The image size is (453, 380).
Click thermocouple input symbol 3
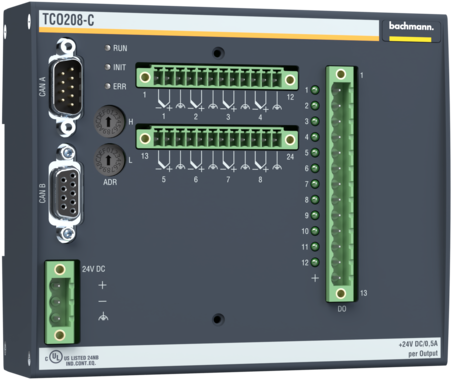229,100
